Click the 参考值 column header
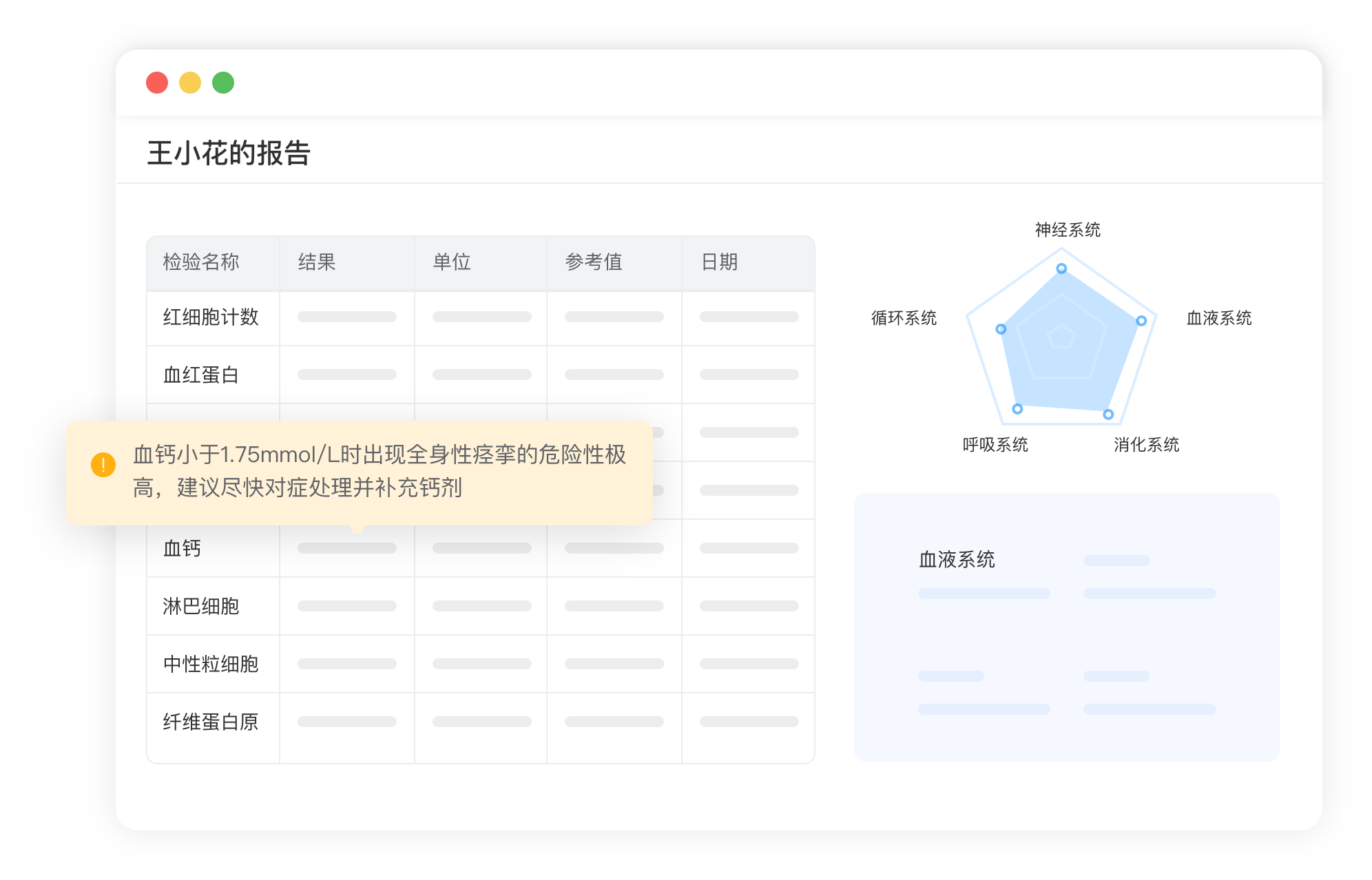 pos(594,262)
